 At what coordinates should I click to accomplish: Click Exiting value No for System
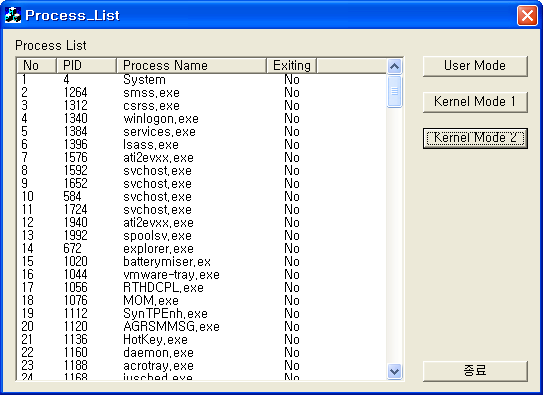[292, 80]
